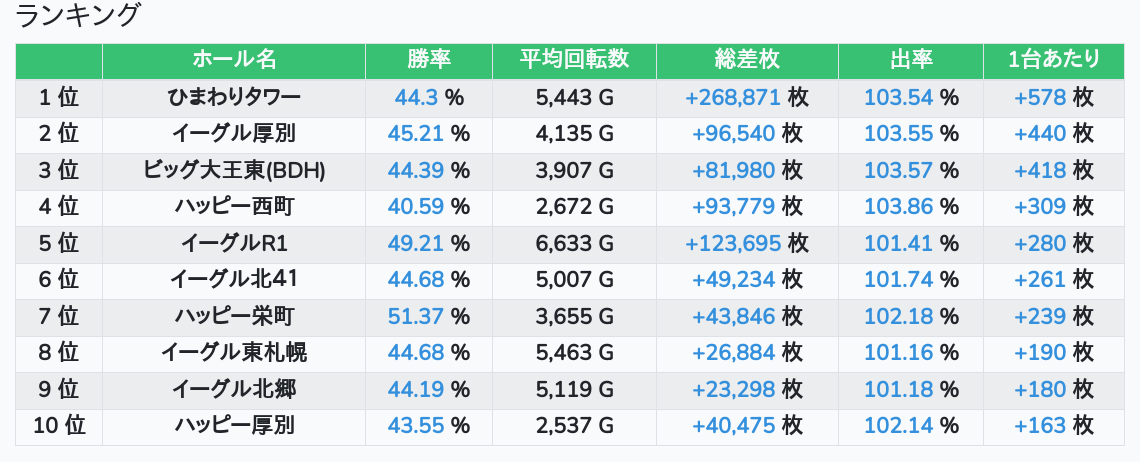Click the 平均回転数 column header
Image resolution: width=1140 pixels, height=462 pixels.
click(574, 60)
